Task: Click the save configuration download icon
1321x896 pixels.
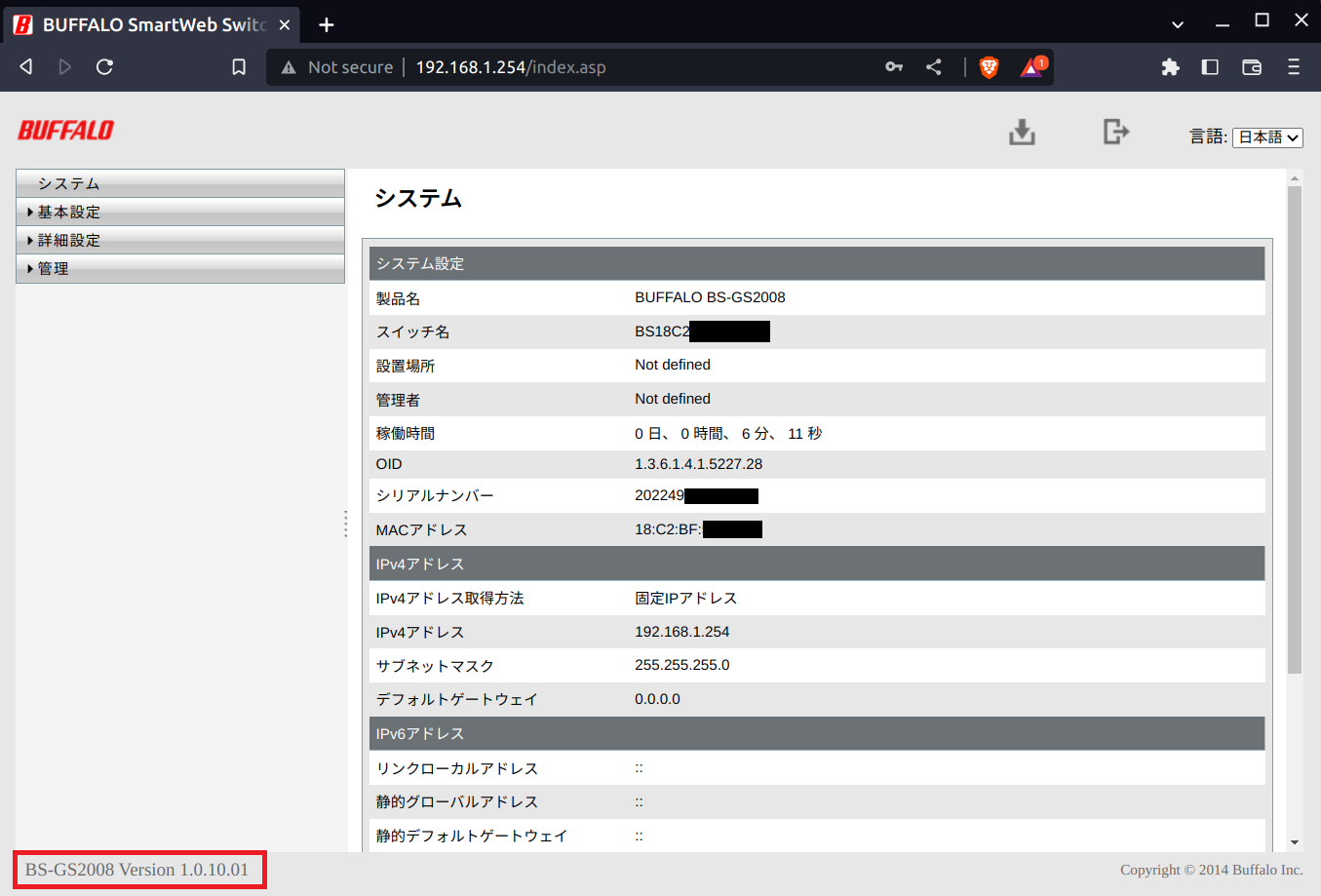Action: pyautogui.click(x=1022, y=132)
